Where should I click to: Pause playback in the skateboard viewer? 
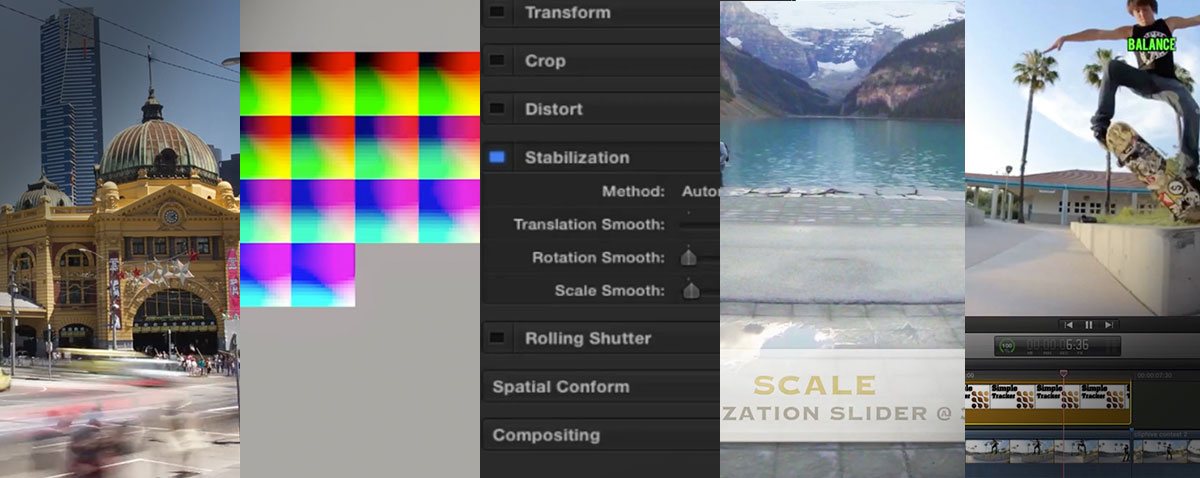click(x=1089, y=325)
